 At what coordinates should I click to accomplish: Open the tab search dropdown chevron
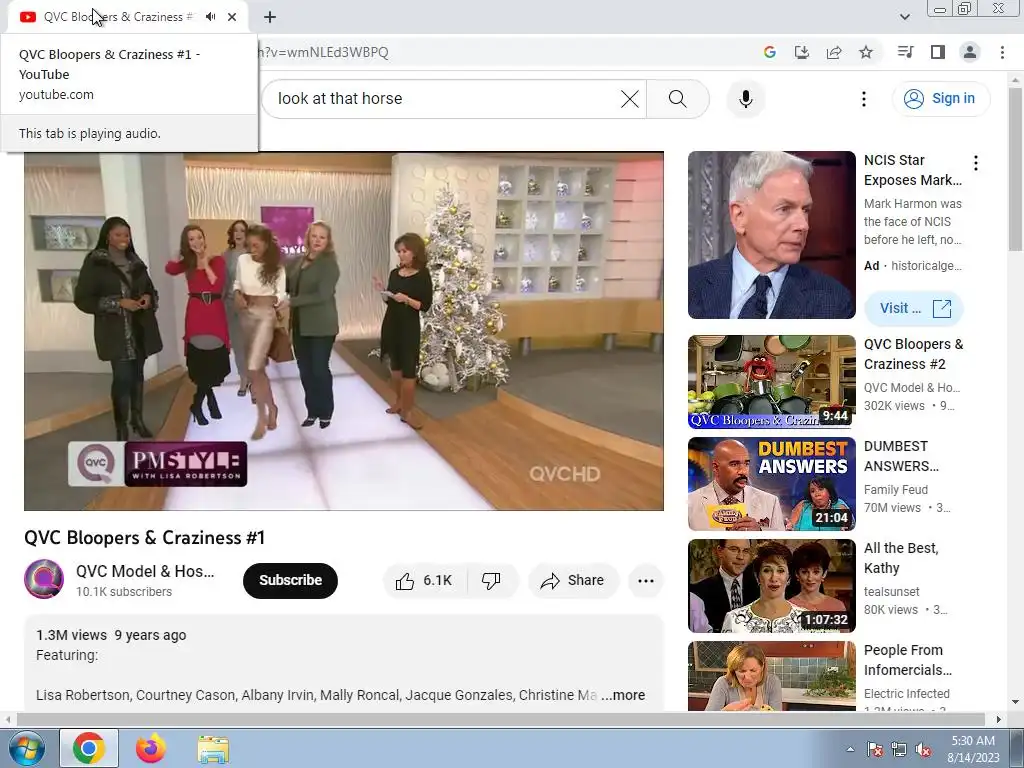904,17
